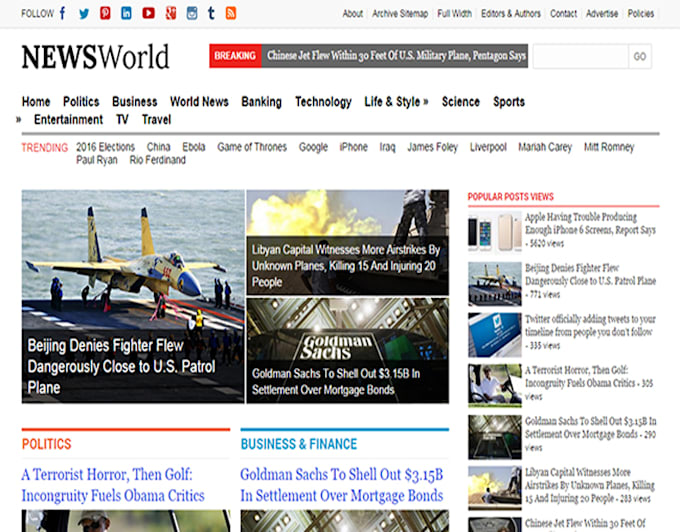Open the Tumblr follow icon
The height and width of the screenshot is (532, 680).
pyautogui.click(x=211, y=13)
